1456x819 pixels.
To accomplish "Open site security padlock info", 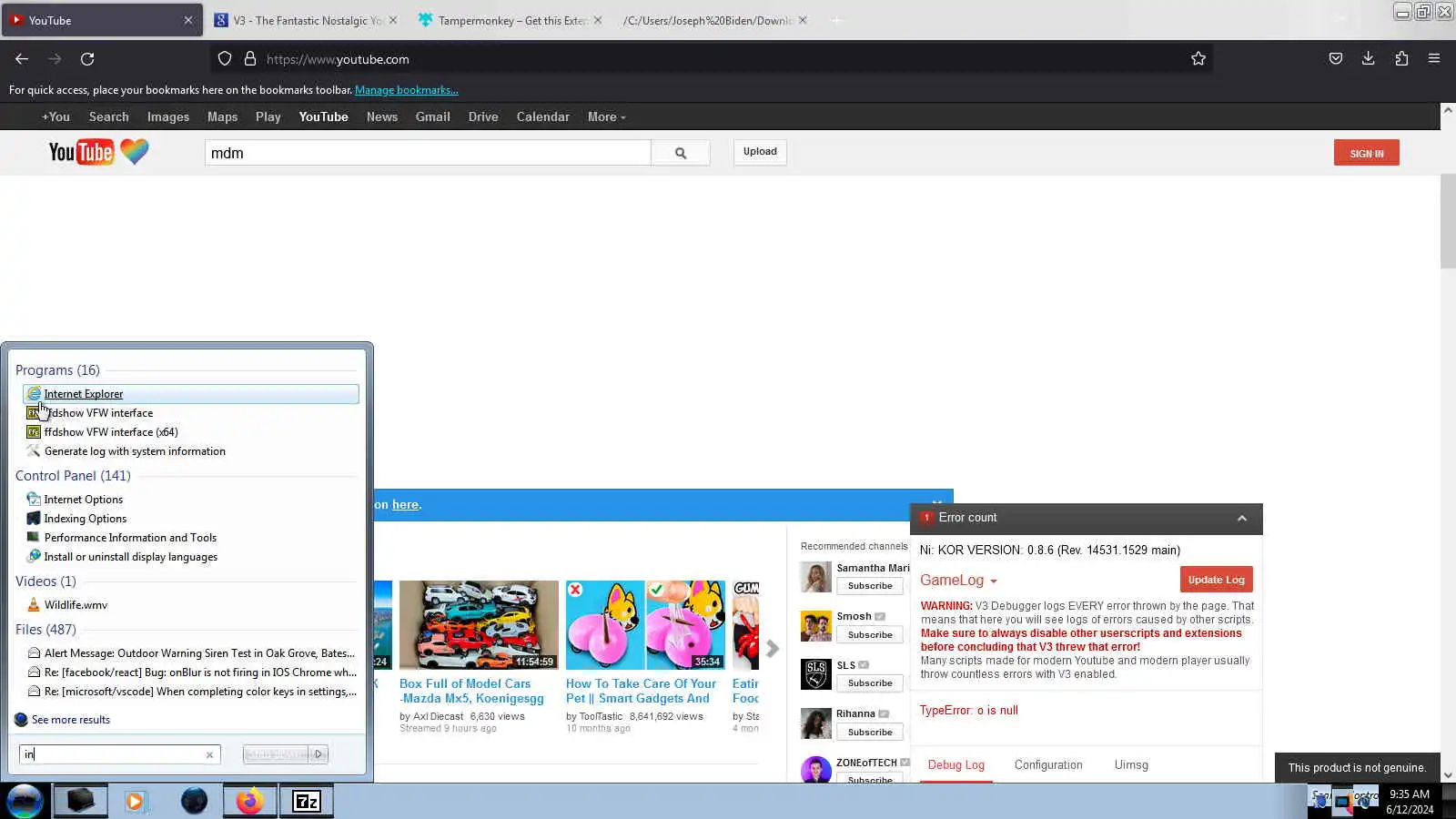I will 250,59.
